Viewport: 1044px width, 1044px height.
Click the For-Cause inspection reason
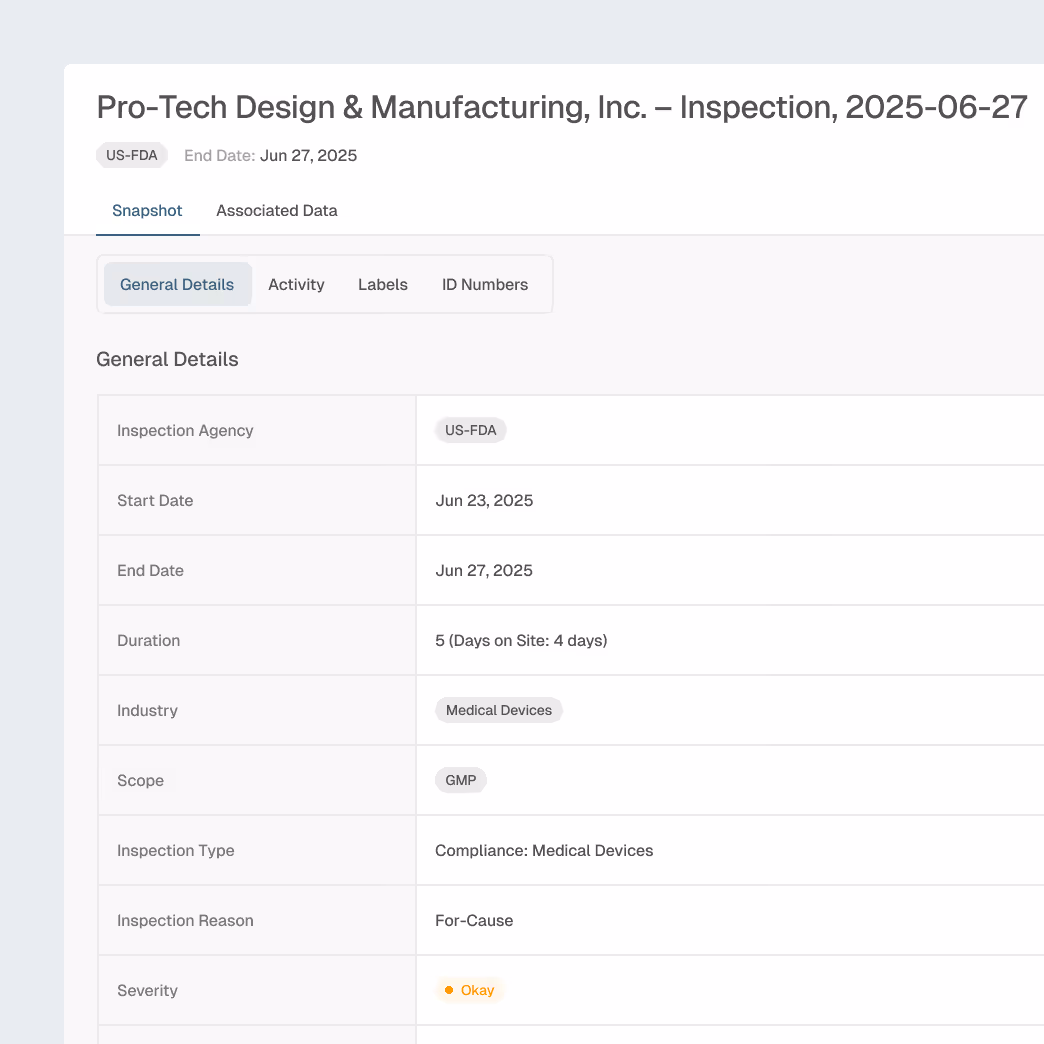point(474,920)
